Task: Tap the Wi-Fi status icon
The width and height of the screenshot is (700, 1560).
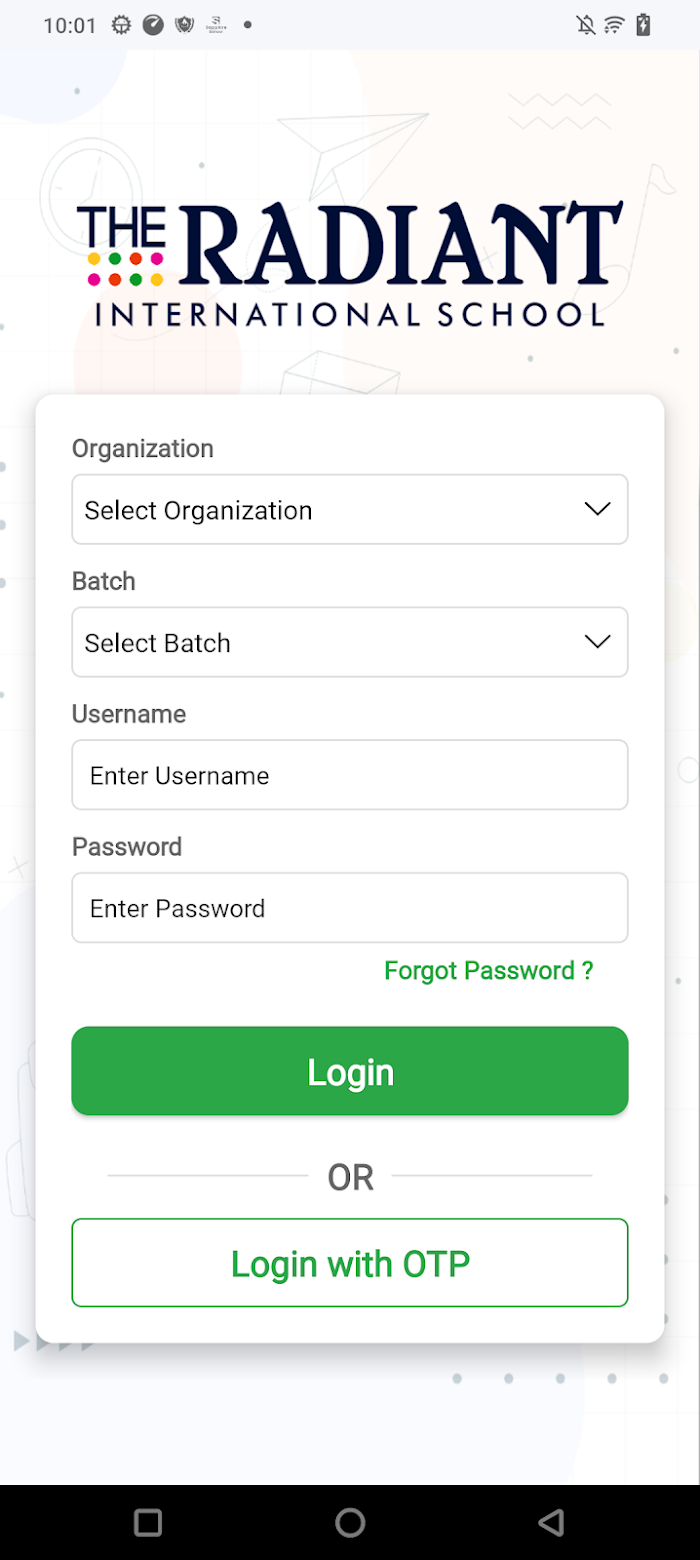Action: tap(615, 25)
